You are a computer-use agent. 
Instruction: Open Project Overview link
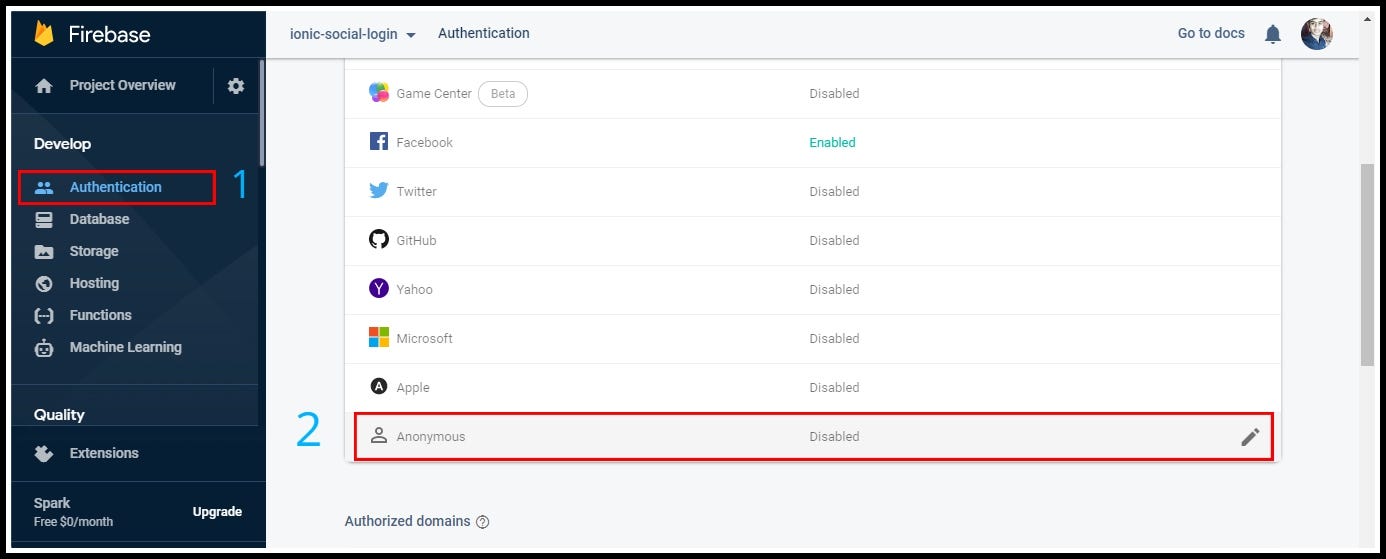coord(122,85)
